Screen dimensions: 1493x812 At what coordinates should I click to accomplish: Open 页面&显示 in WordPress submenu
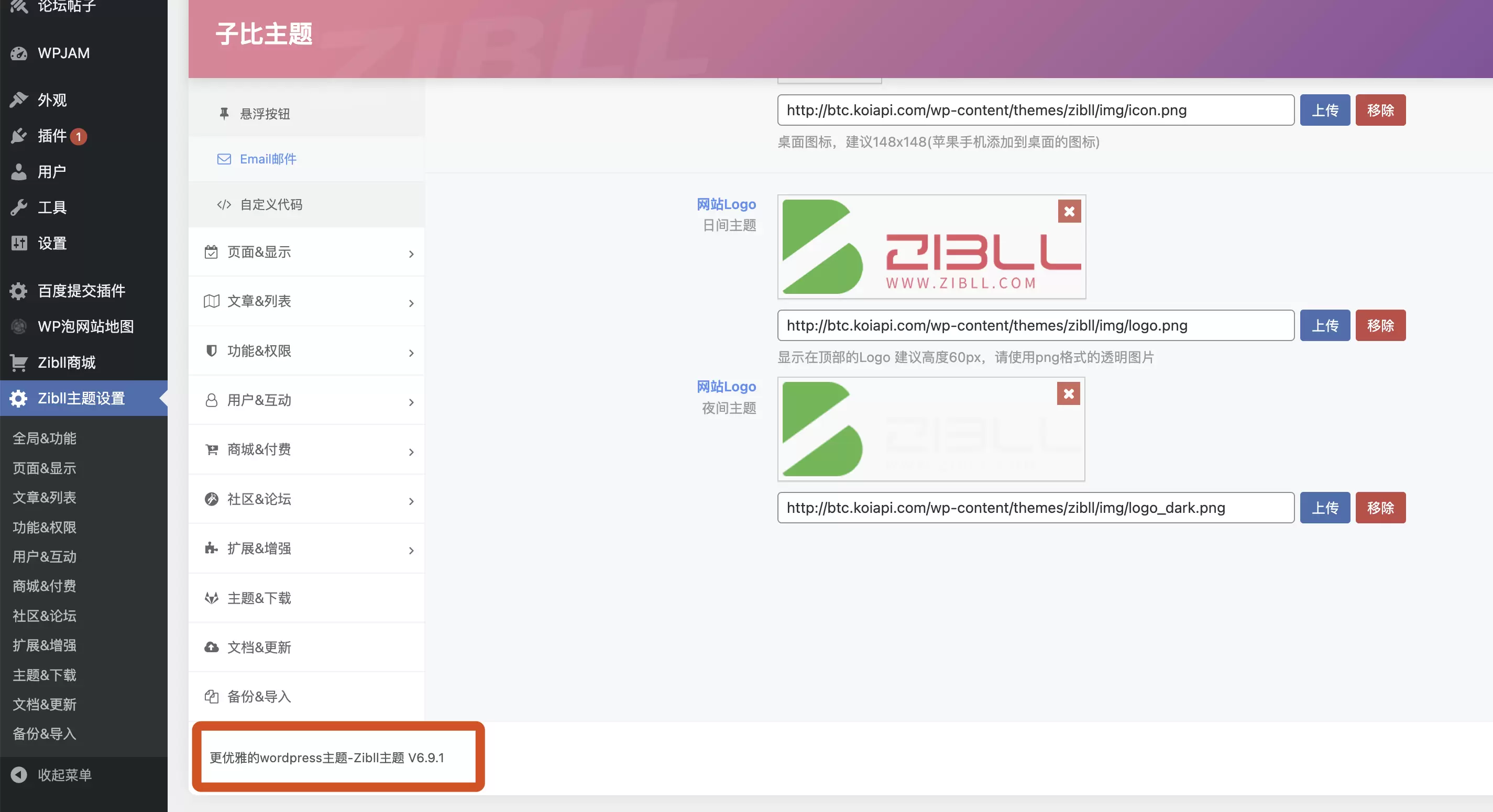coord(45,468)
